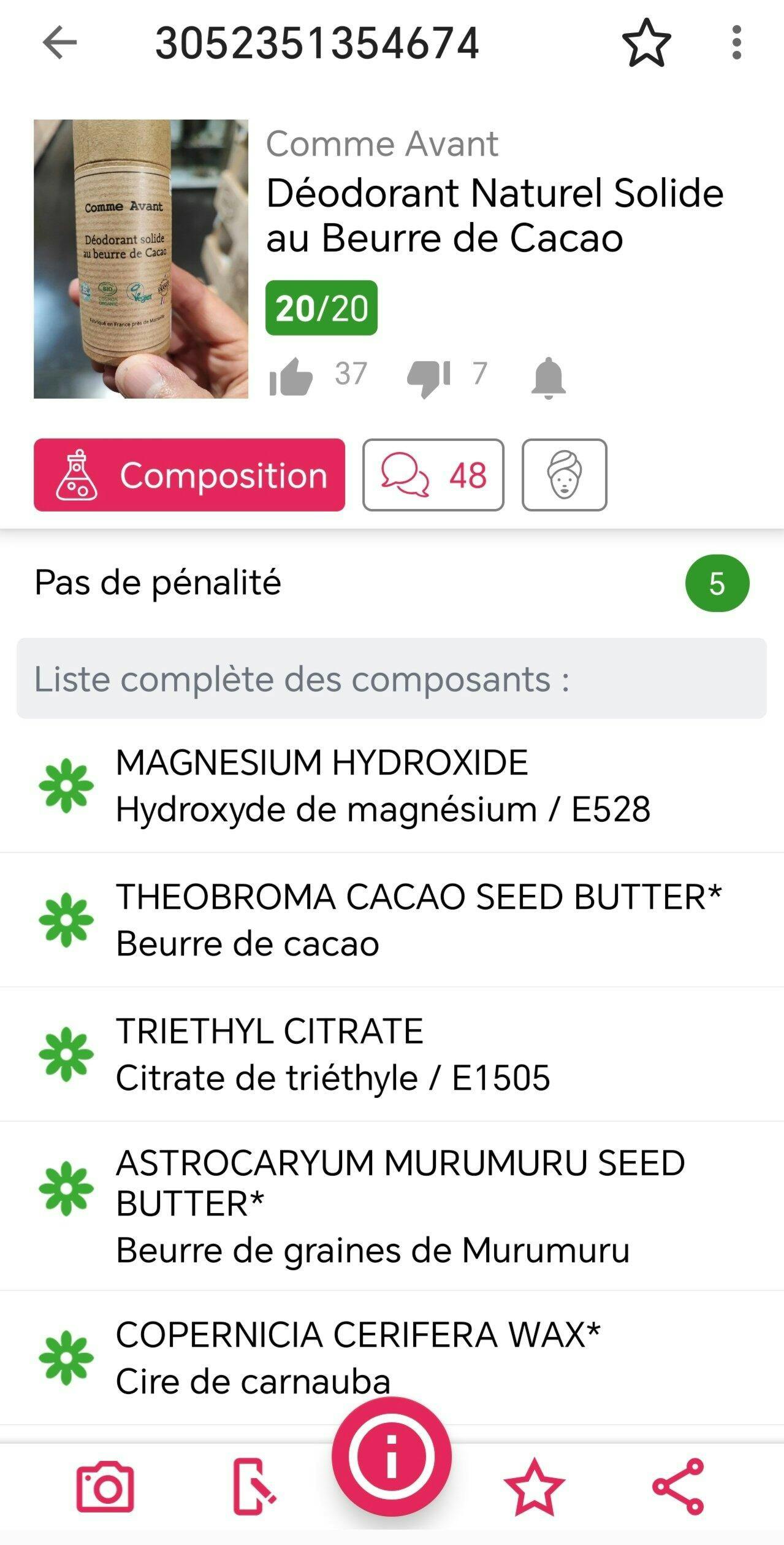
Task: Tap the green 5 count badge
Action: pos(717,583)
